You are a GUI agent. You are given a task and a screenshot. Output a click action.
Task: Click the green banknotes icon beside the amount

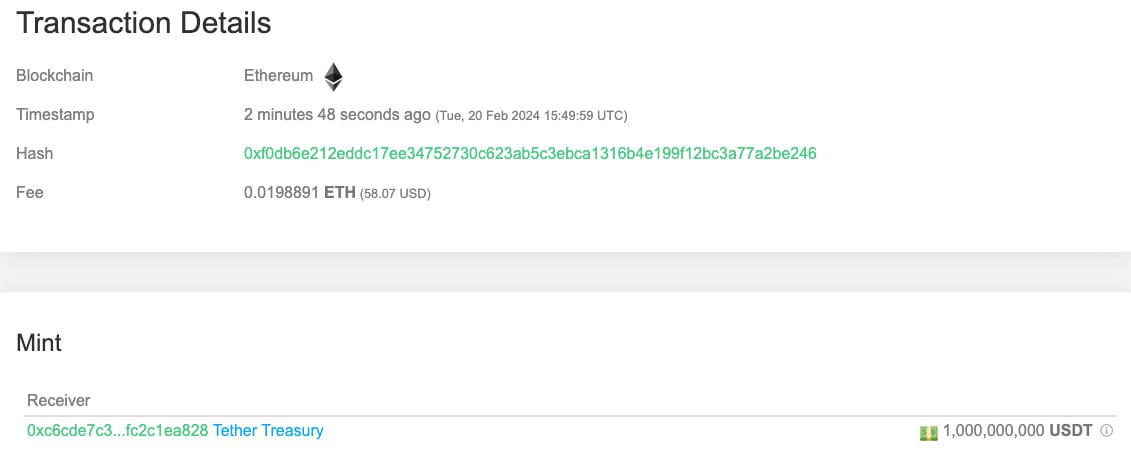tap(928, 432)
